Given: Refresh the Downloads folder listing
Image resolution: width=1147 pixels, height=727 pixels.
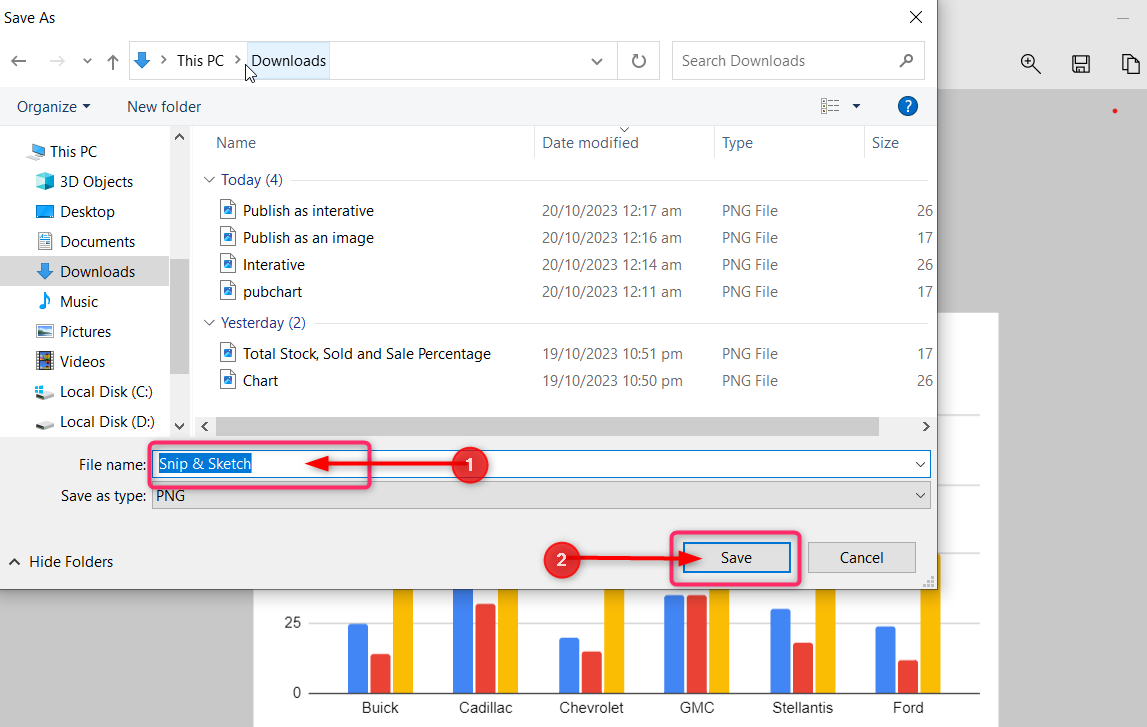Looking at the screenshot, I should tap(639, 61).
